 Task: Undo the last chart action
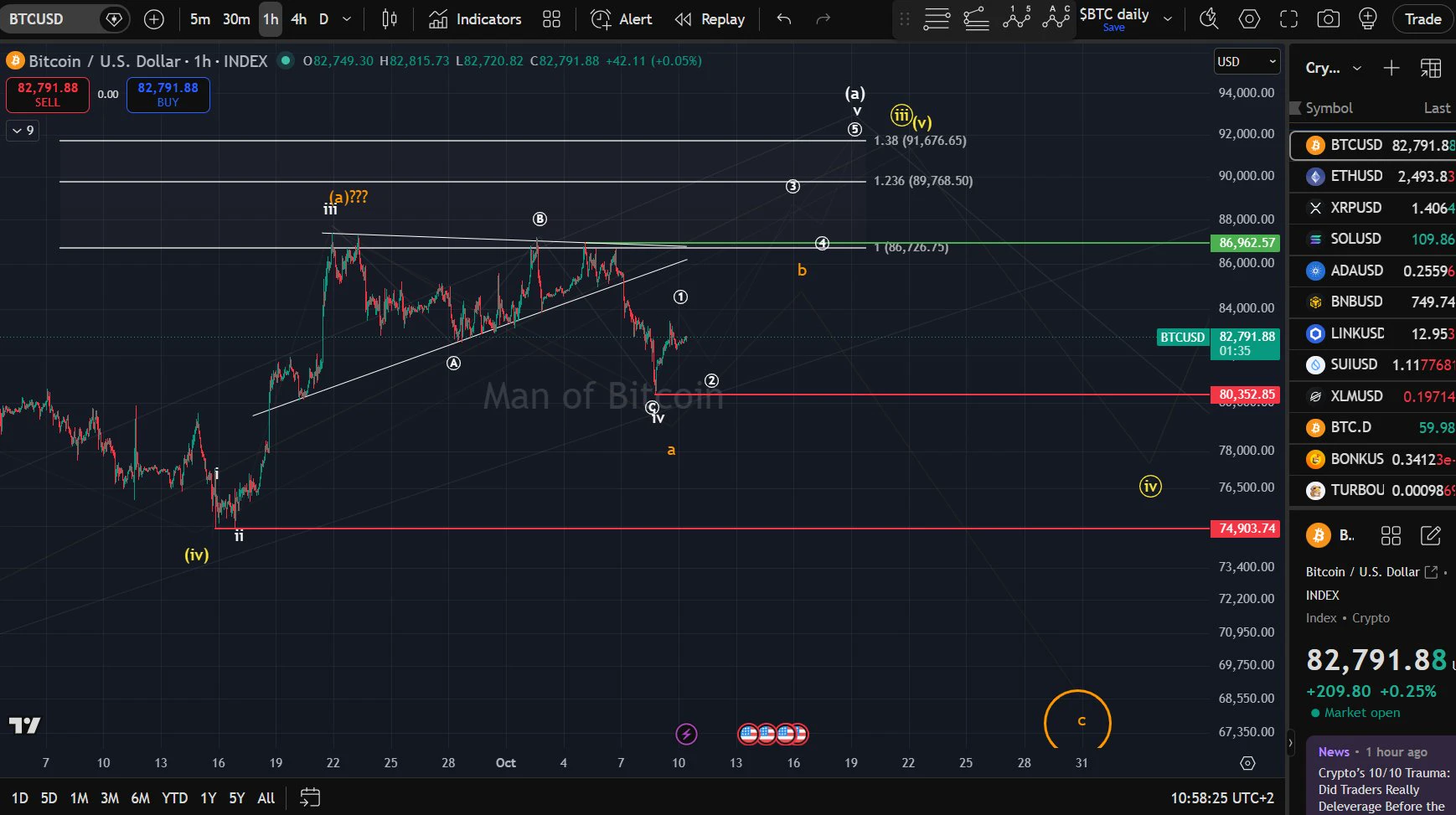click(784, 19)
